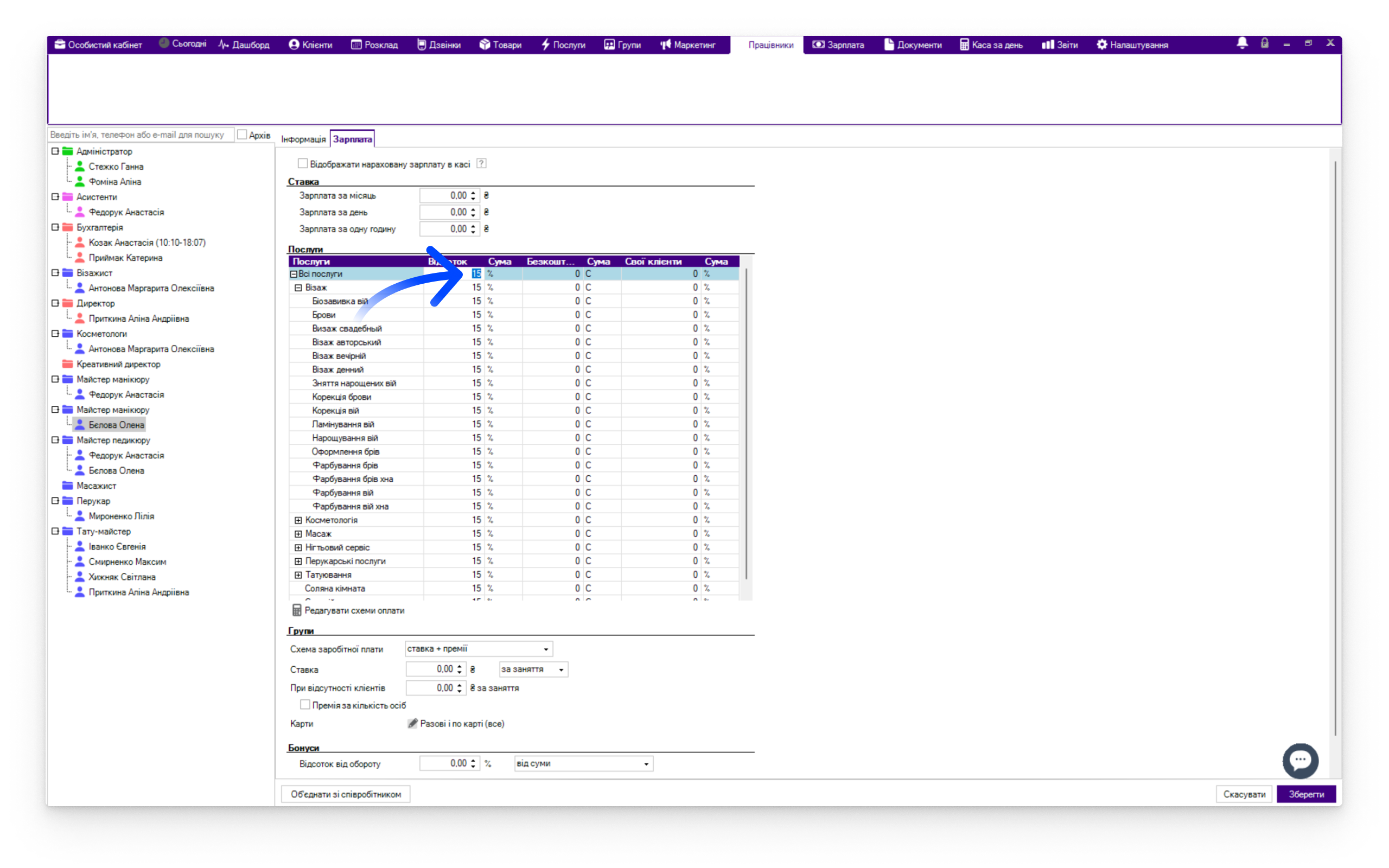
Task: Open the за заняття dropdown
Action: [x=533, y=669]
